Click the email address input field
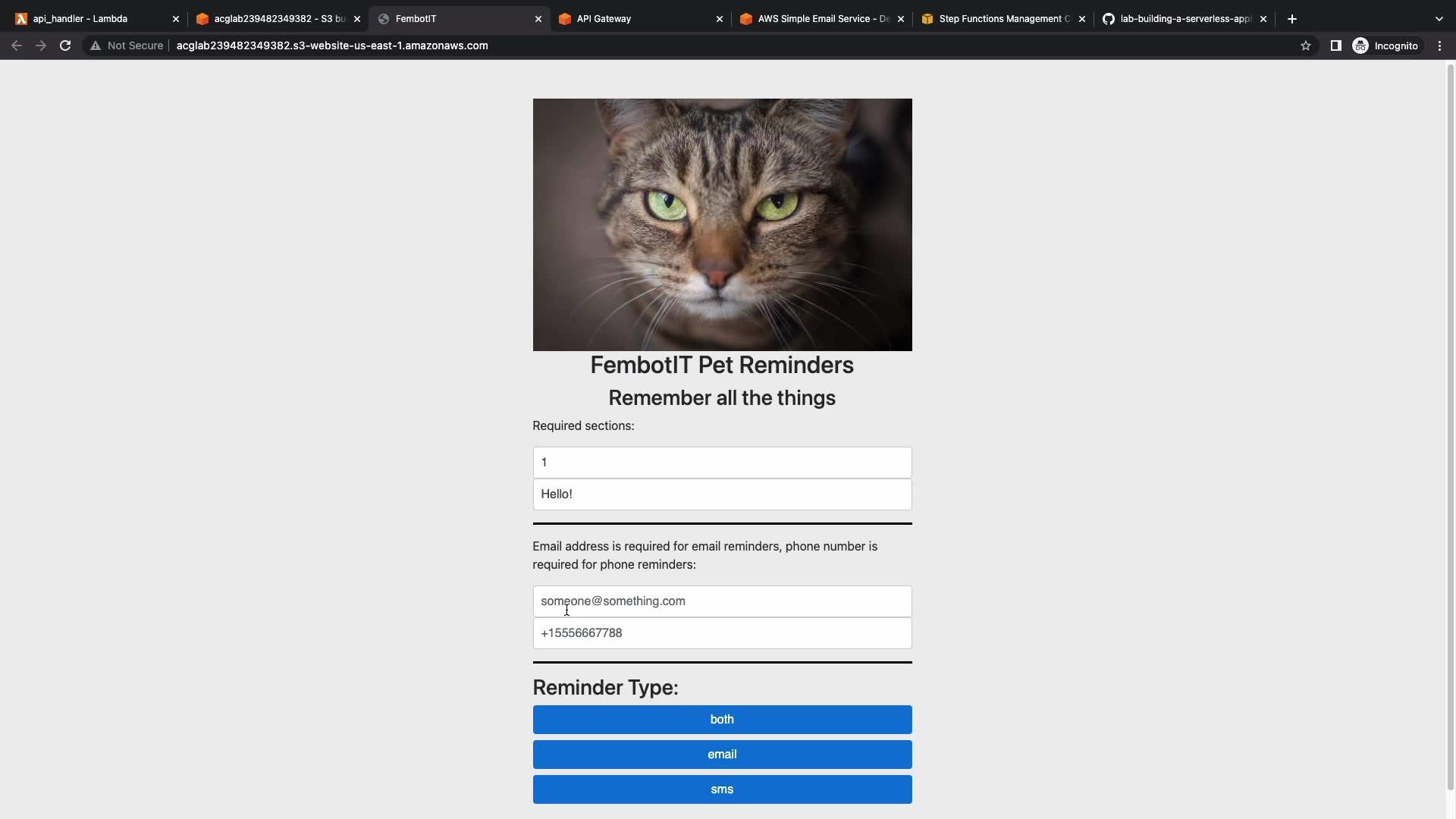Screen dimensions: 1456x819 (722, 601)
